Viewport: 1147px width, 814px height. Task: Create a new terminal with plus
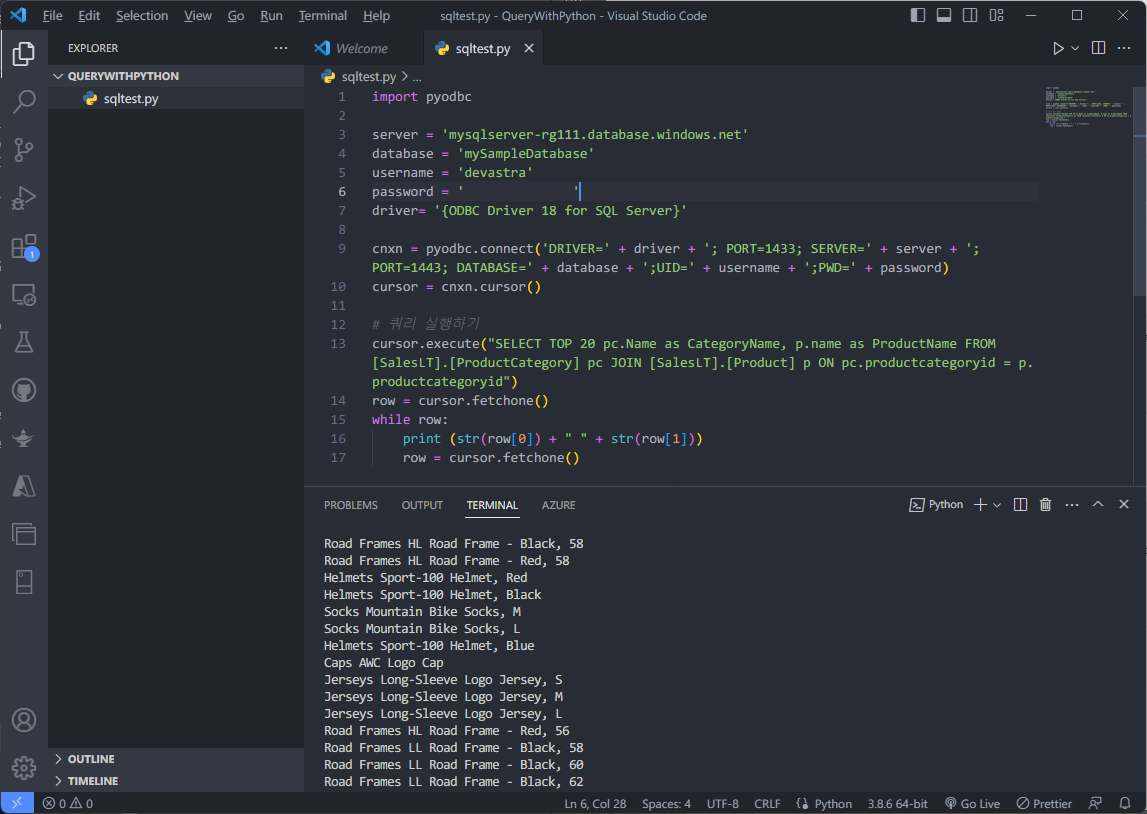pyautogui.click(x=980, y=505)
